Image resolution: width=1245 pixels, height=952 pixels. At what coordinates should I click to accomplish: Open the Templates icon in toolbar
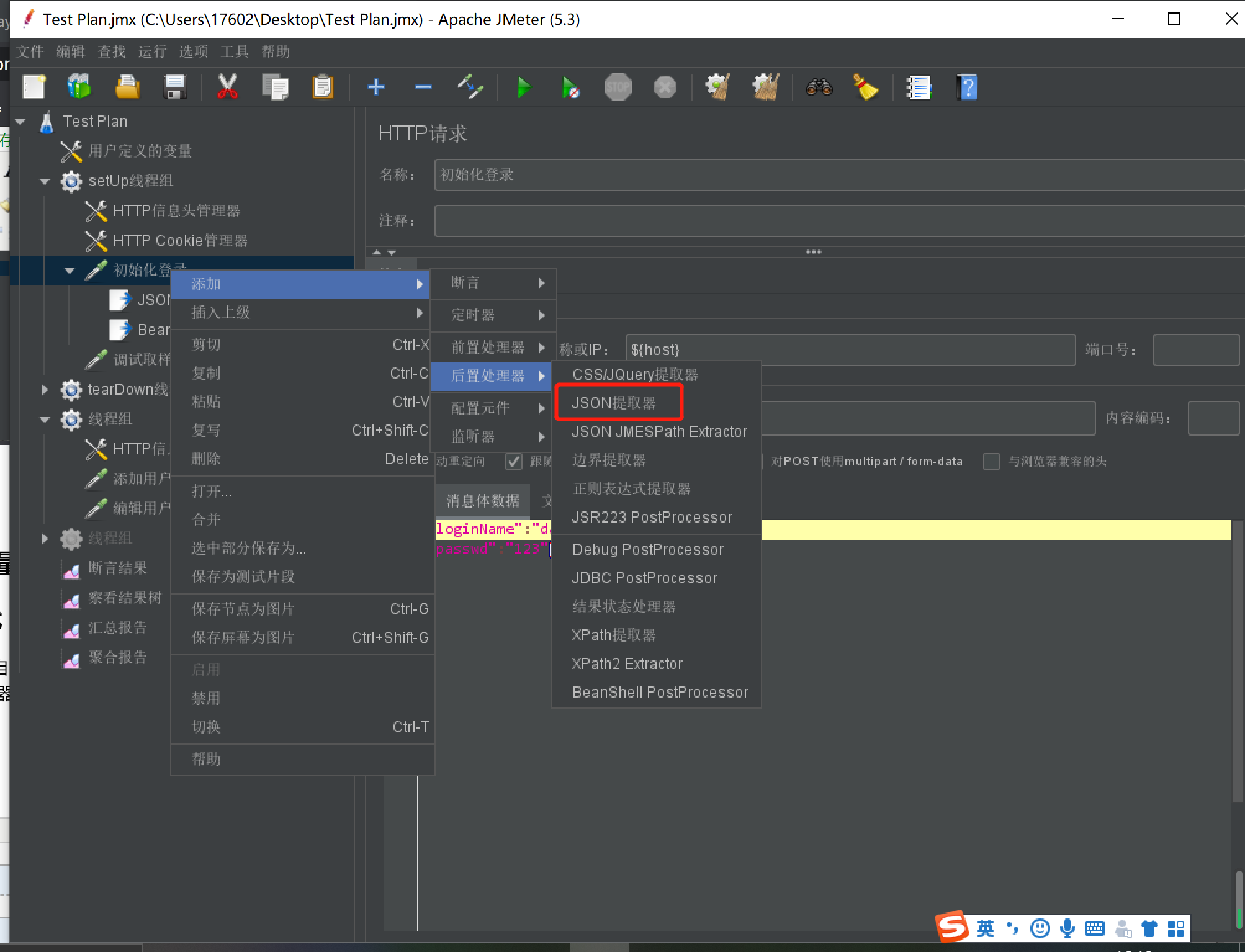tap(79, 87)
